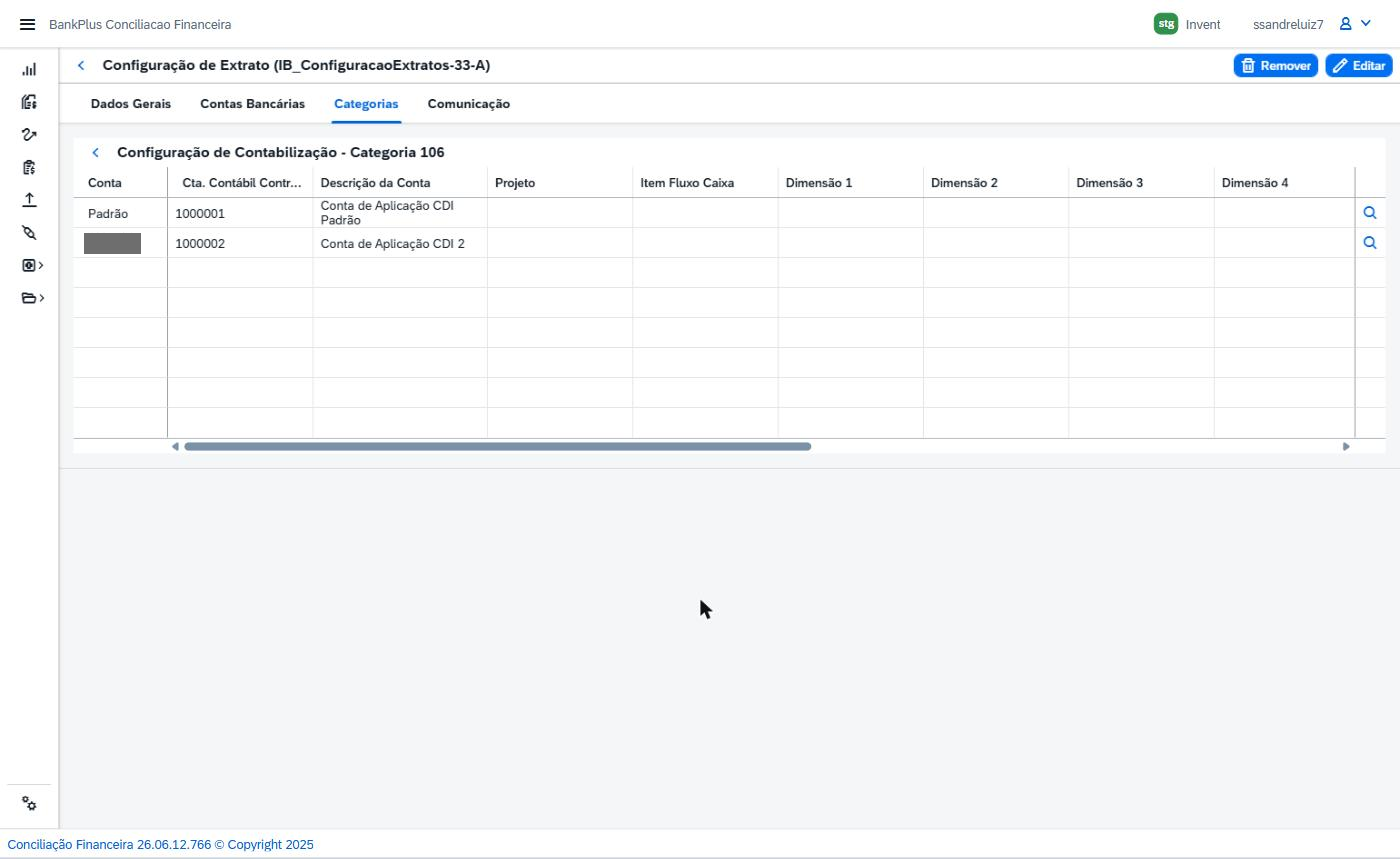Open the settings gears icon at sidebar bottom
The height and width of the screenshot is (859, 1400).
pos(29,804)
